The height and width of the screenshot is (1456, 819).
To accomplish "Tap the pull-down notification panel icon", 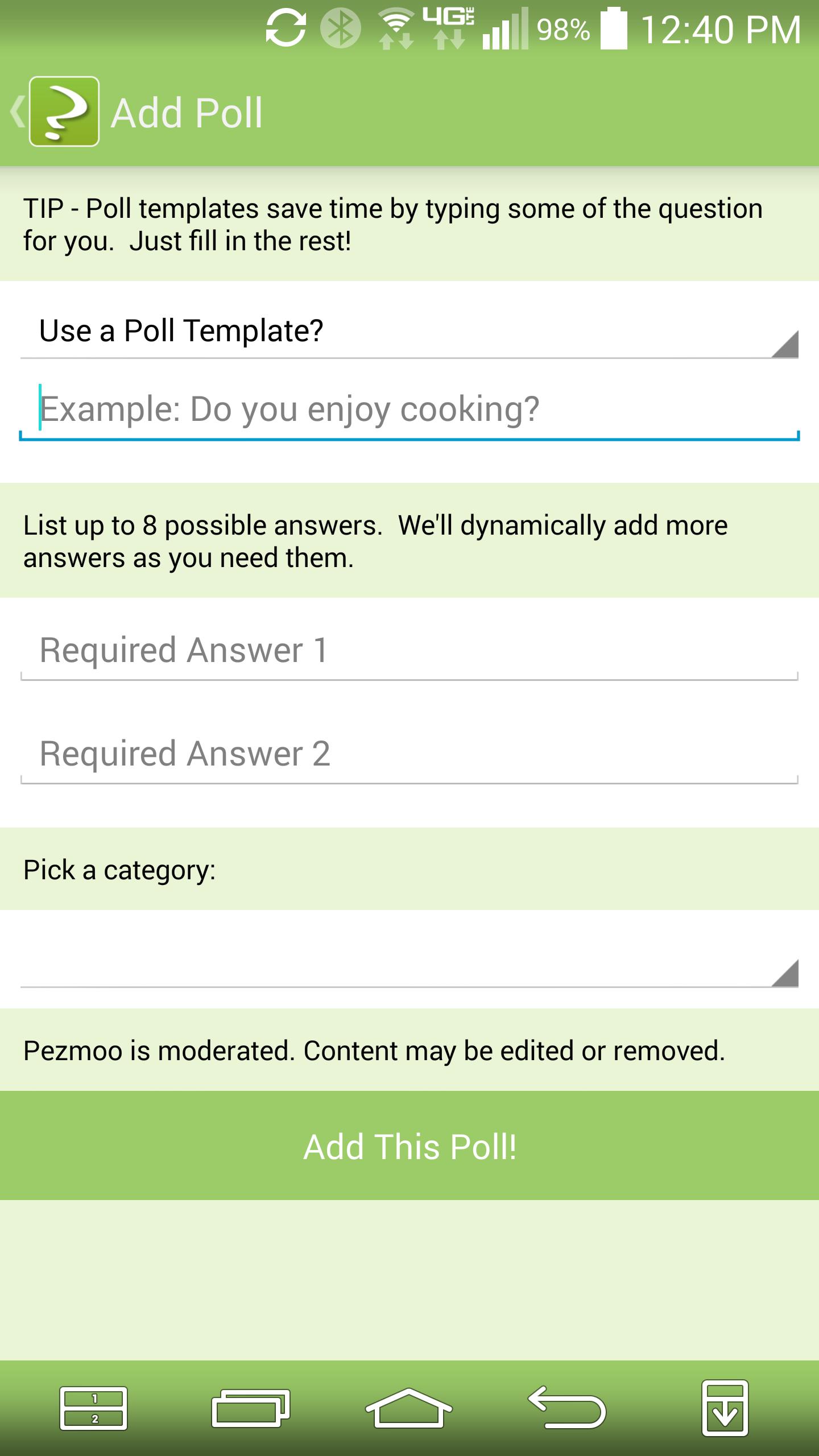I will tap(725, 1408).
